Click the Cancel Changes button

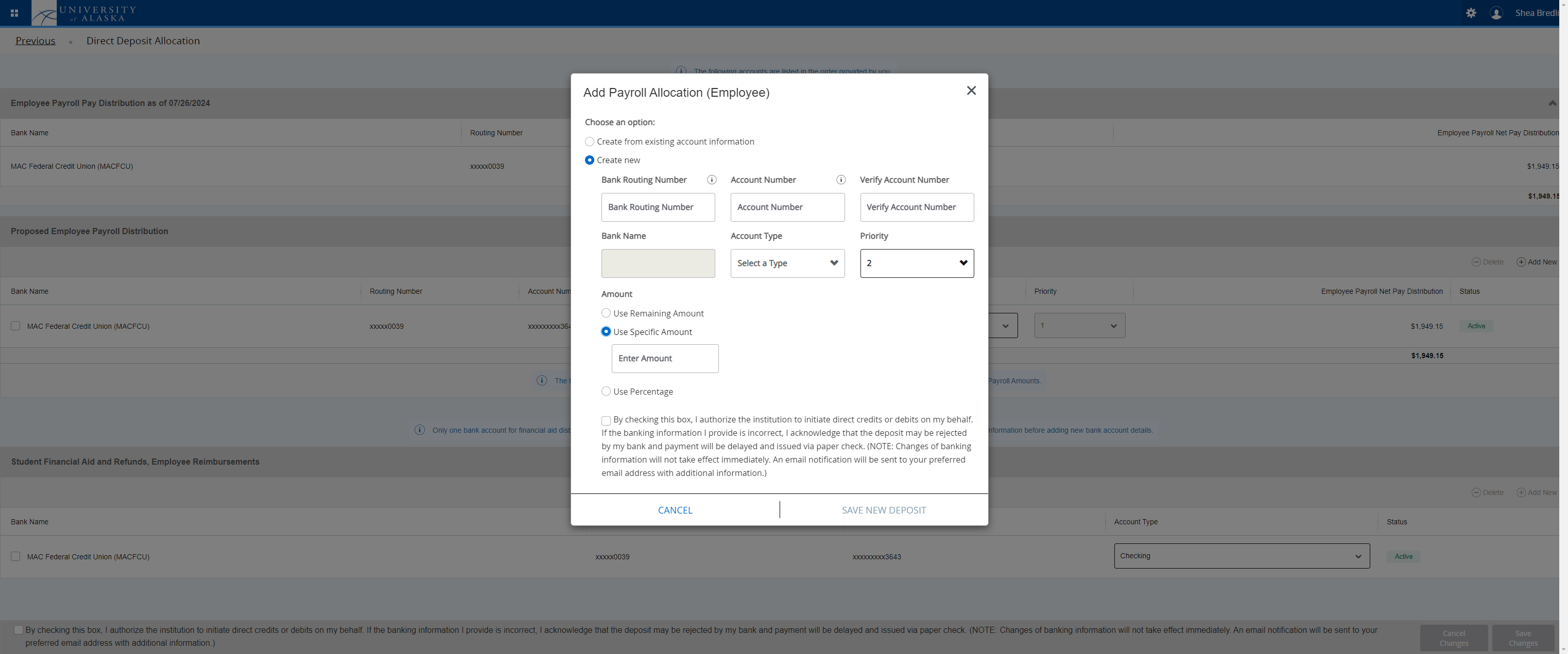pos(1454,638)
